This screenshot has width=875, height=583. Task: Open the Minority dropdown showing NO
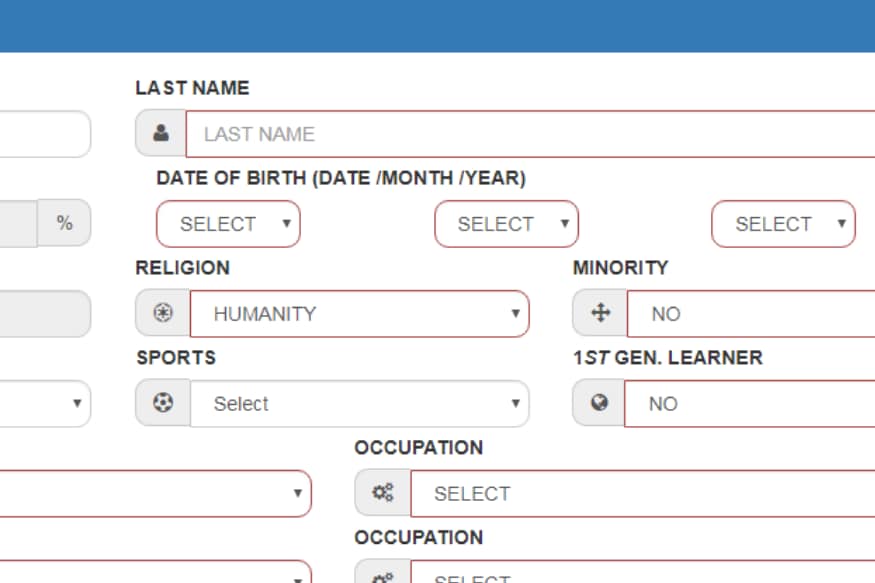[x=751, y=314]
